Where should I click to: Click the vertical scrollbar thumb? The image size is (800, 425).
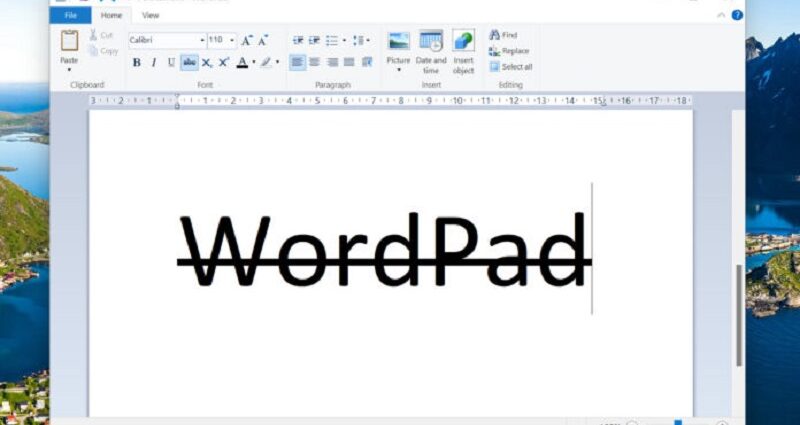click(x=739, y=315)
